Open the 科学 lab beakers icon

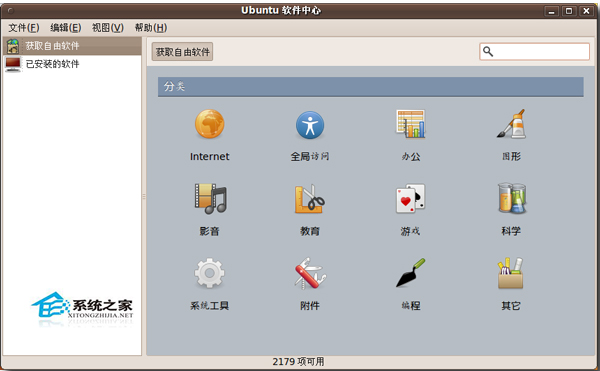[x=512, y=198]
